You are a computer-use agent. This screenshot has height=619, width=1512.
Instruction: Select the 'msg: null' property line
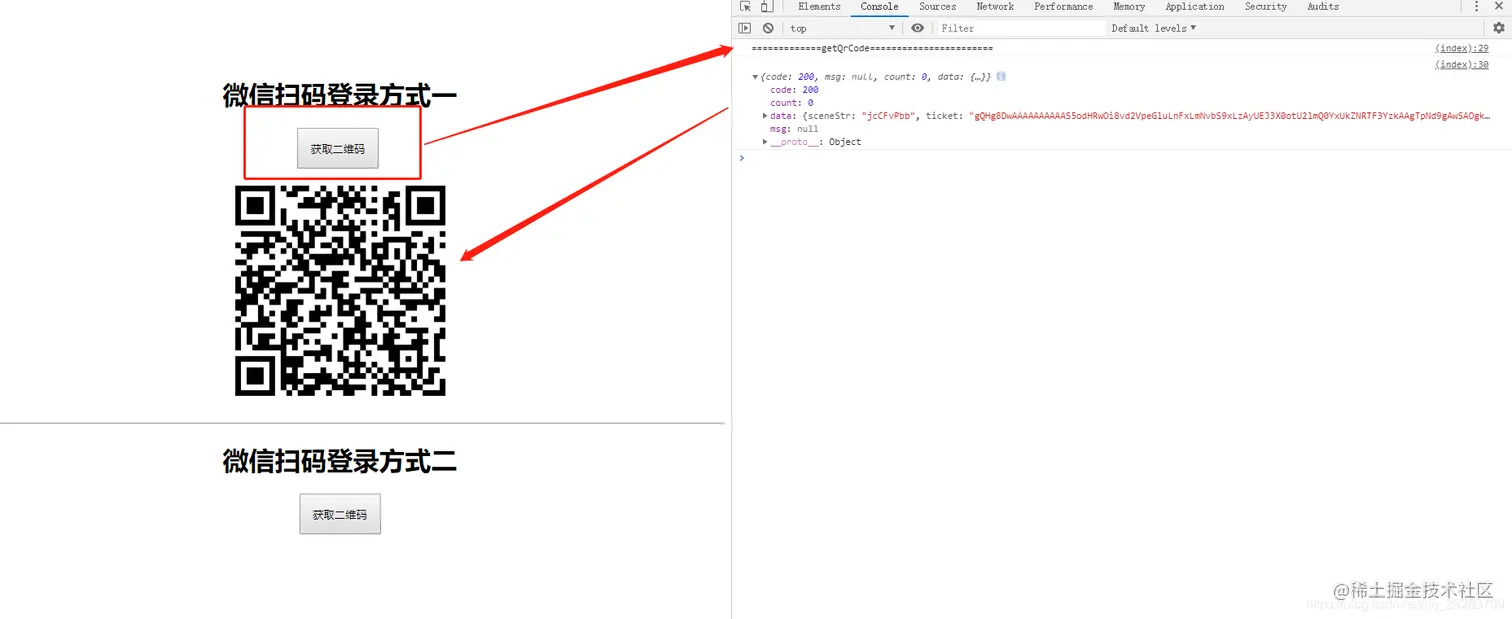[x=794, y=129]
